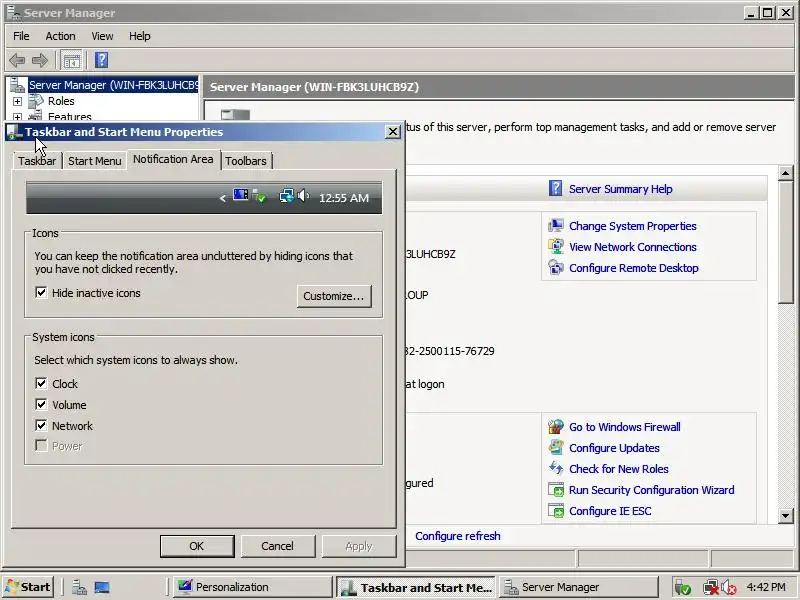This screenshot has width=800, height=600.
Task: Click the scrollbar up arrow in Server Manager
Action: 786,173
